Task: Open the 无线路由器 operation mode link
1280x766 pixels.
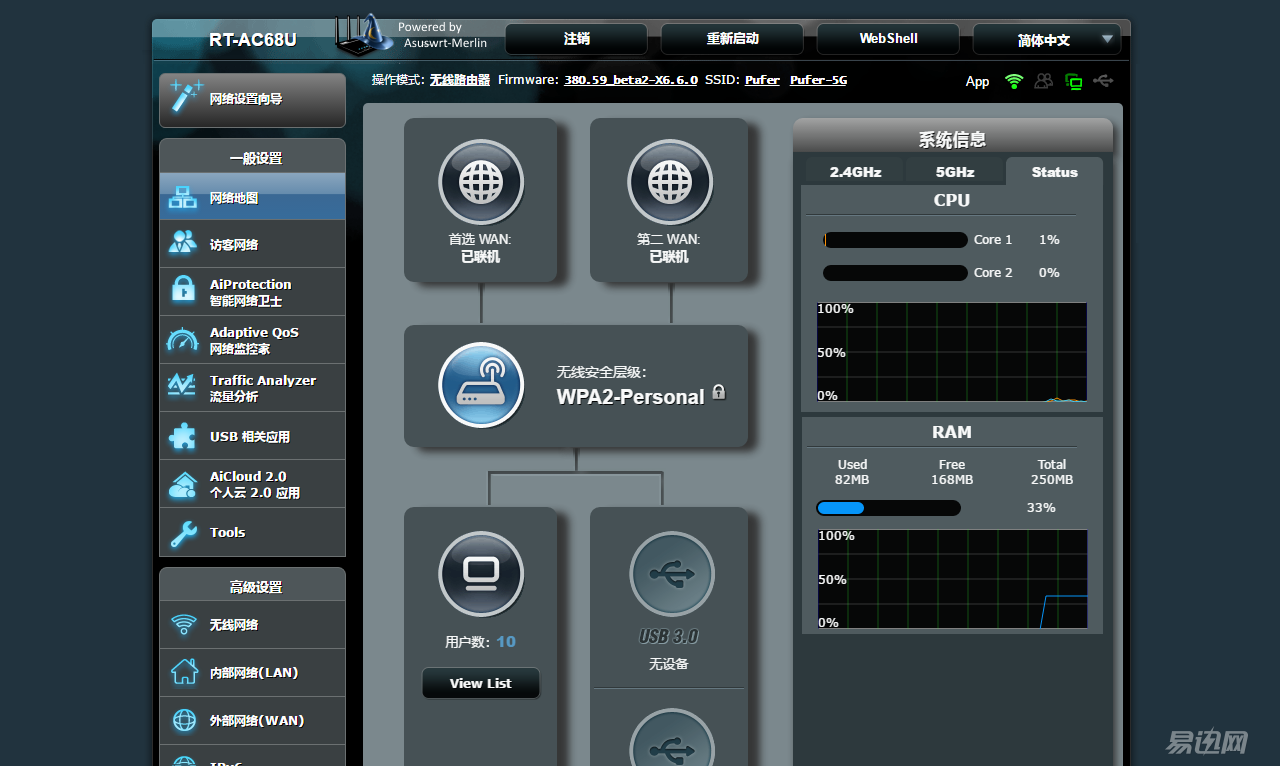Action: pyautogui.click(x=460, y=80)
